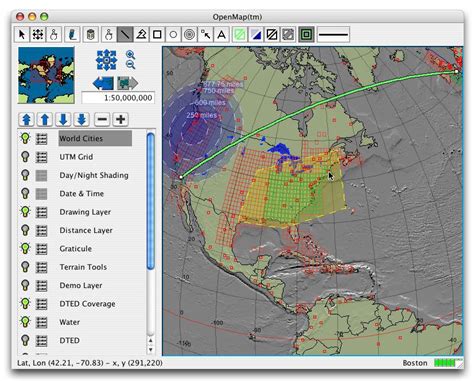
Task: Click the range rings tool icon
Action: [189, 34]
